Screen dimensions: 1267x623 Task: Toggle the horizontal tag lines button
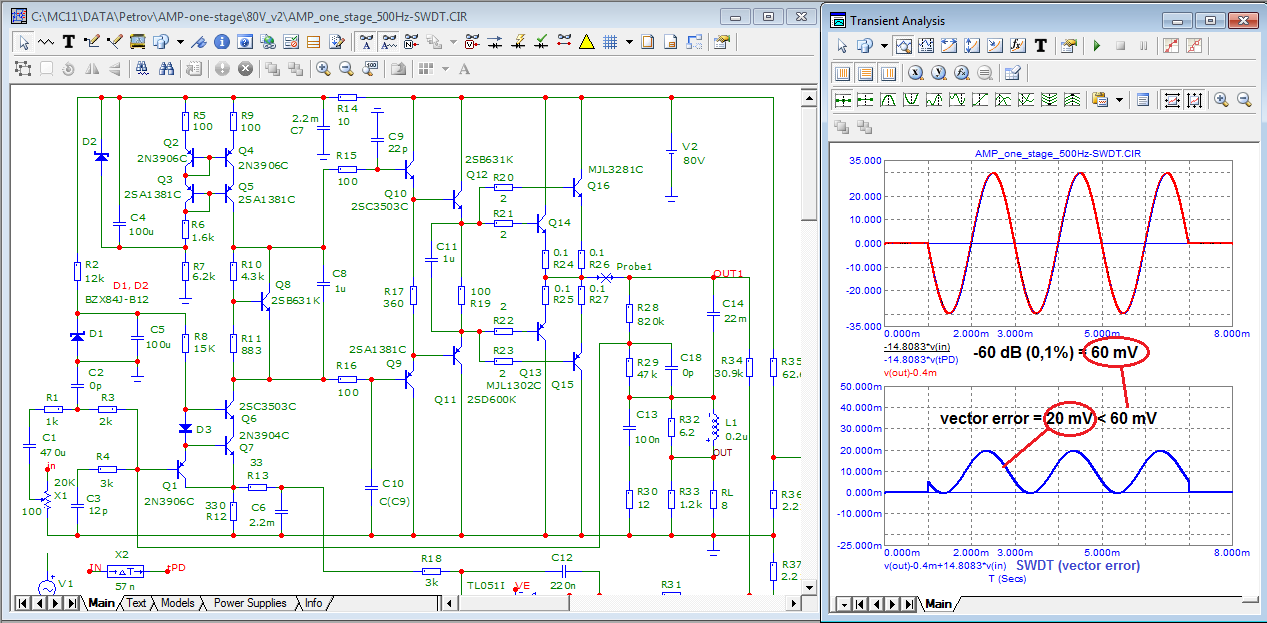(865, 73)
